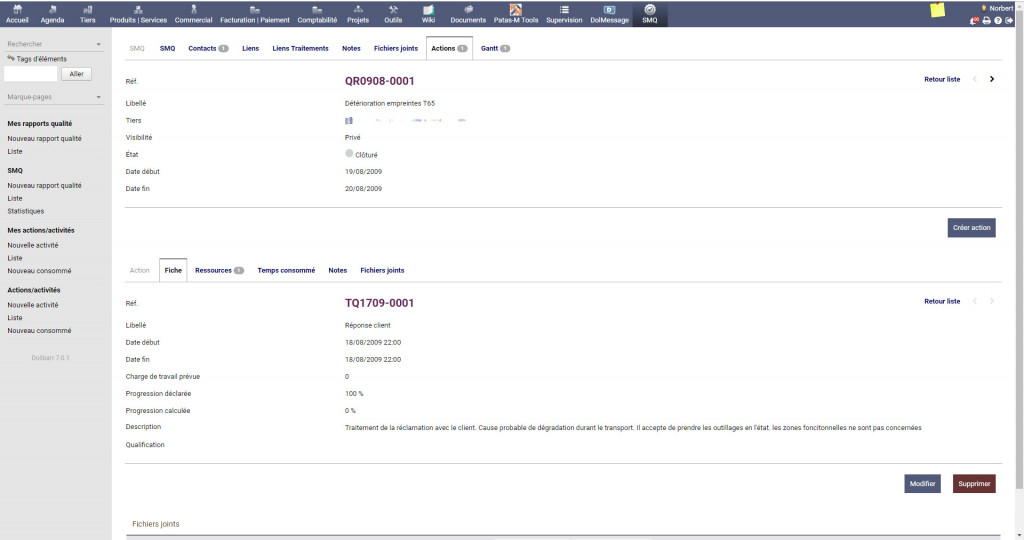Open the report Fichiers joints tab
This screenshot has width=1024, height=540.
396,48
